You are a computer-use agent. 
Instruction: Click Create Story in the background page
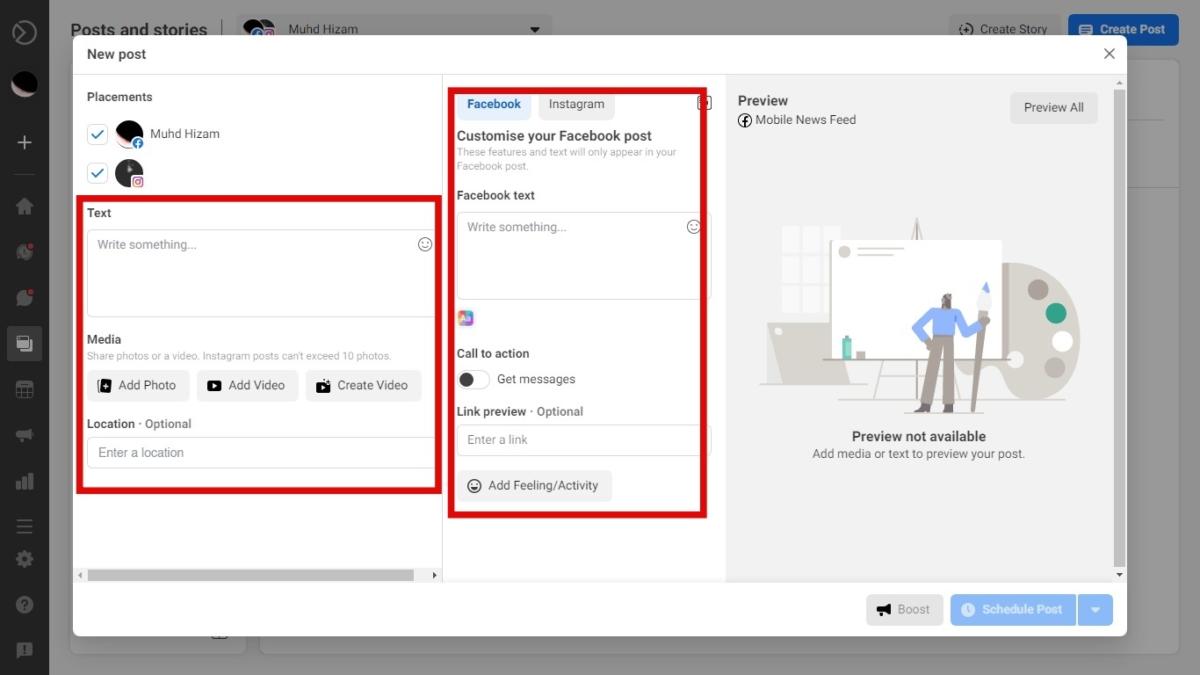click(1004, 29)
